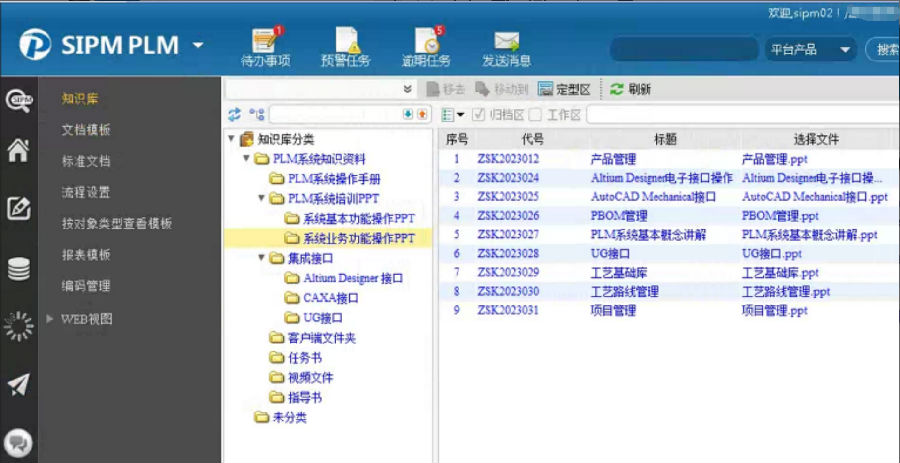900x463 pixels.
Task: Click the 刷新 refresh toolbar button
Action: pyautogui.click(x=630, y=89)
